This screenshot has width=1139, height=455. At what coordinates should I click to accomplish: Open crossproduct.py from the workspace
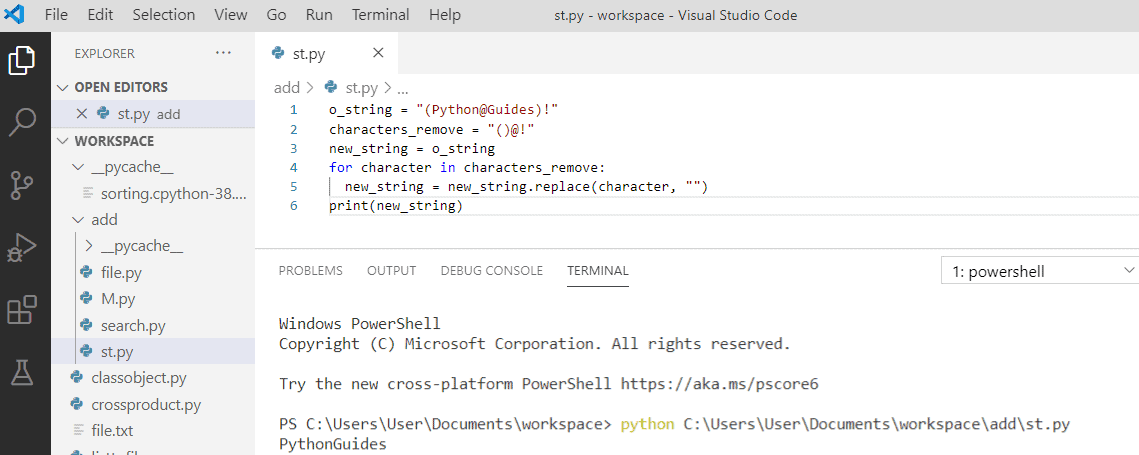(x=146, y=404)
